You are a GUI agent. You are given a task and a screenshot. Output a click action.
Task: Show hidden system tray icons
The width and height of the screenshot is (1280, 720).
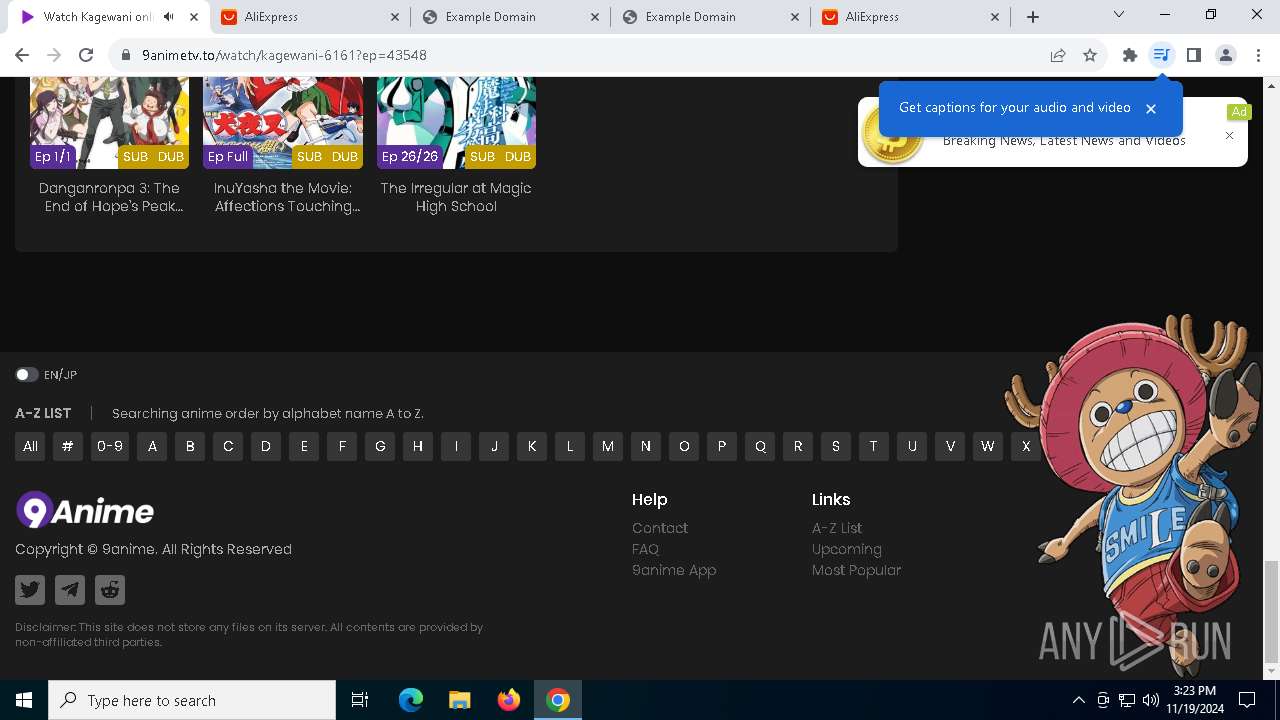1078,700
